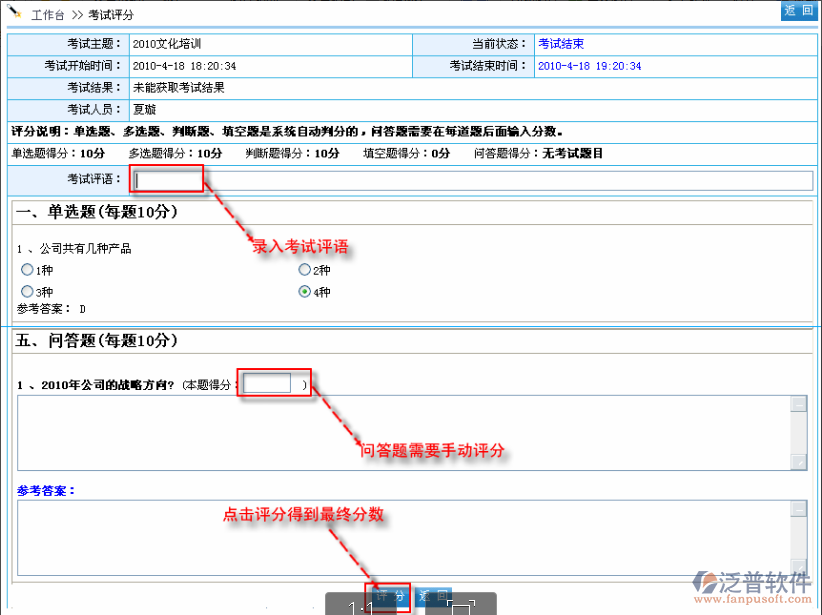This screenshot has height=615, width=822.
Task: Click the exam start time 2010-4-18 18:20:34
Action: [184, 66]
